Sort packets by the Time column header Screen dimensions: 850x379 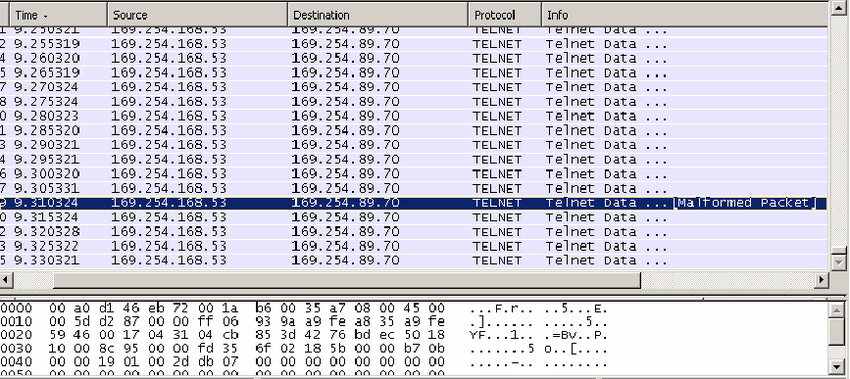pos(59,15)
